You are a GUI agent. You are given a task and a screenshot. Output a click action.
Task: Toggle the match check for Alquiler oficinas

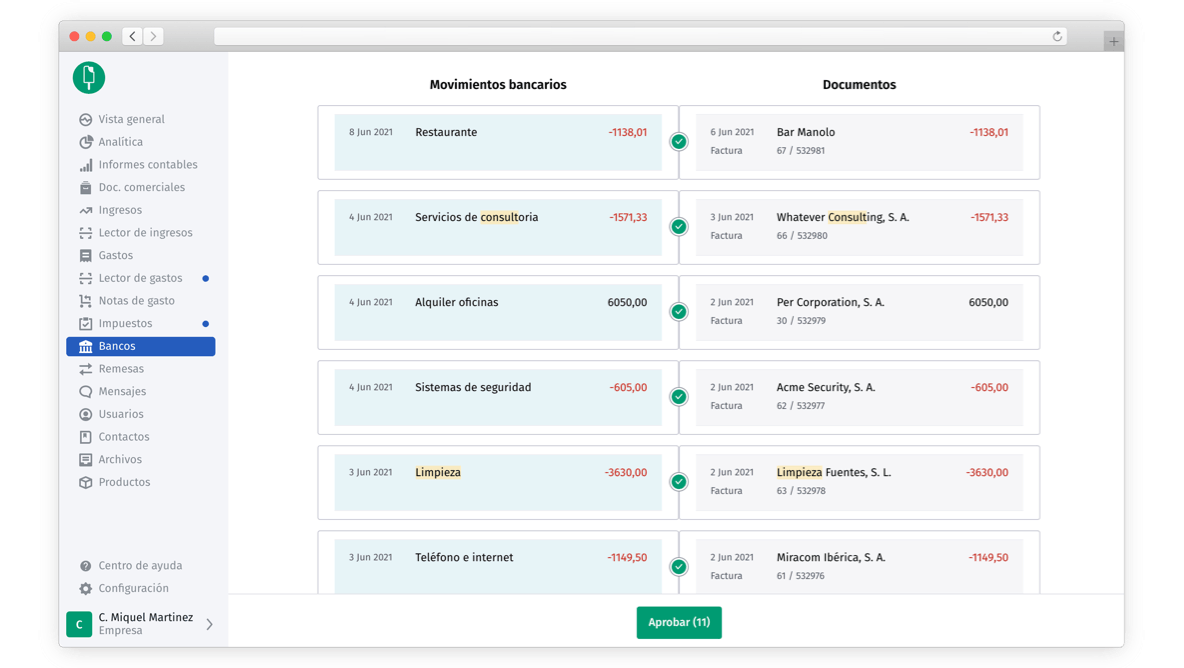(x=679, y=312)
